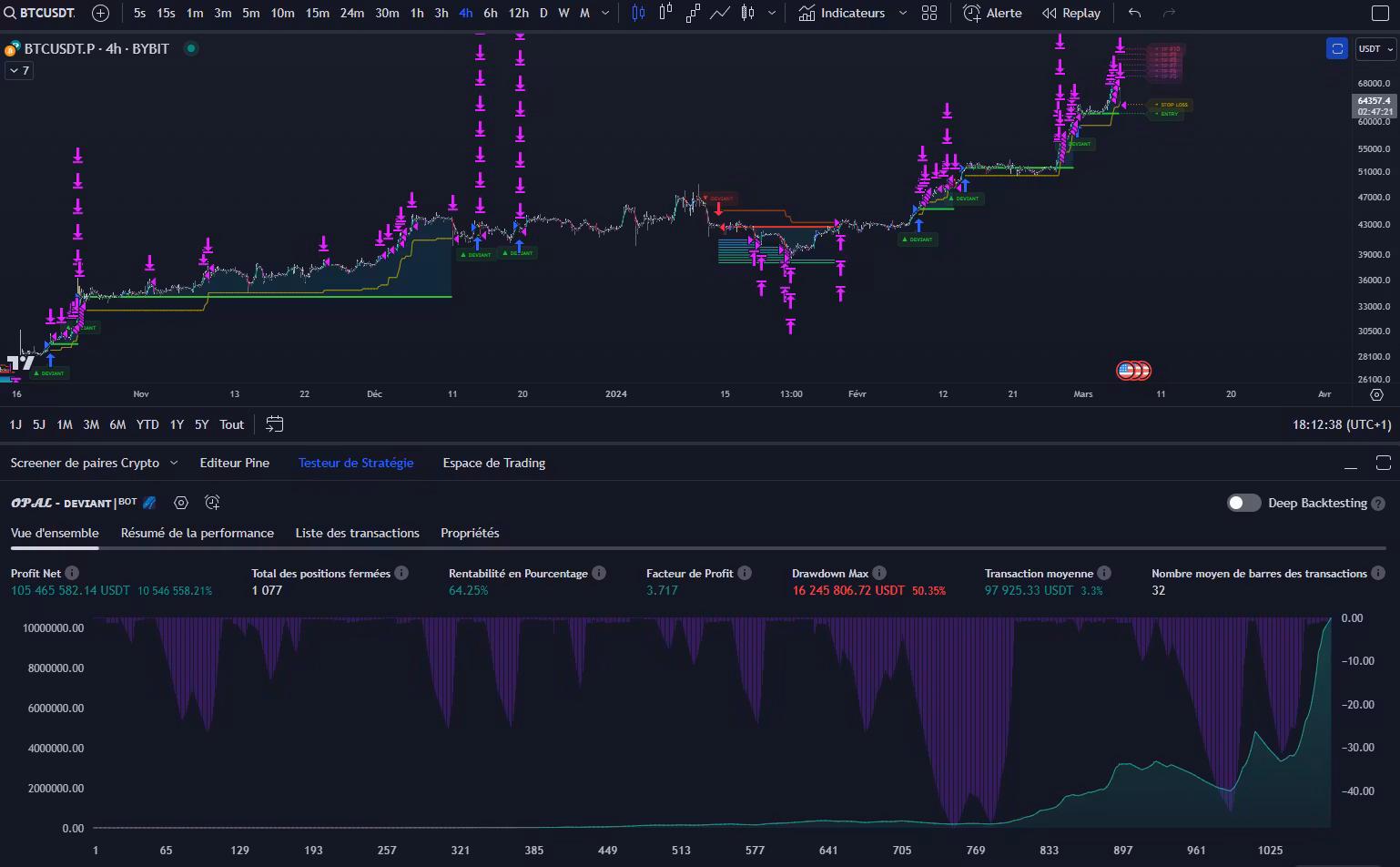Open the layout grid templates icon

click(929, 13)
